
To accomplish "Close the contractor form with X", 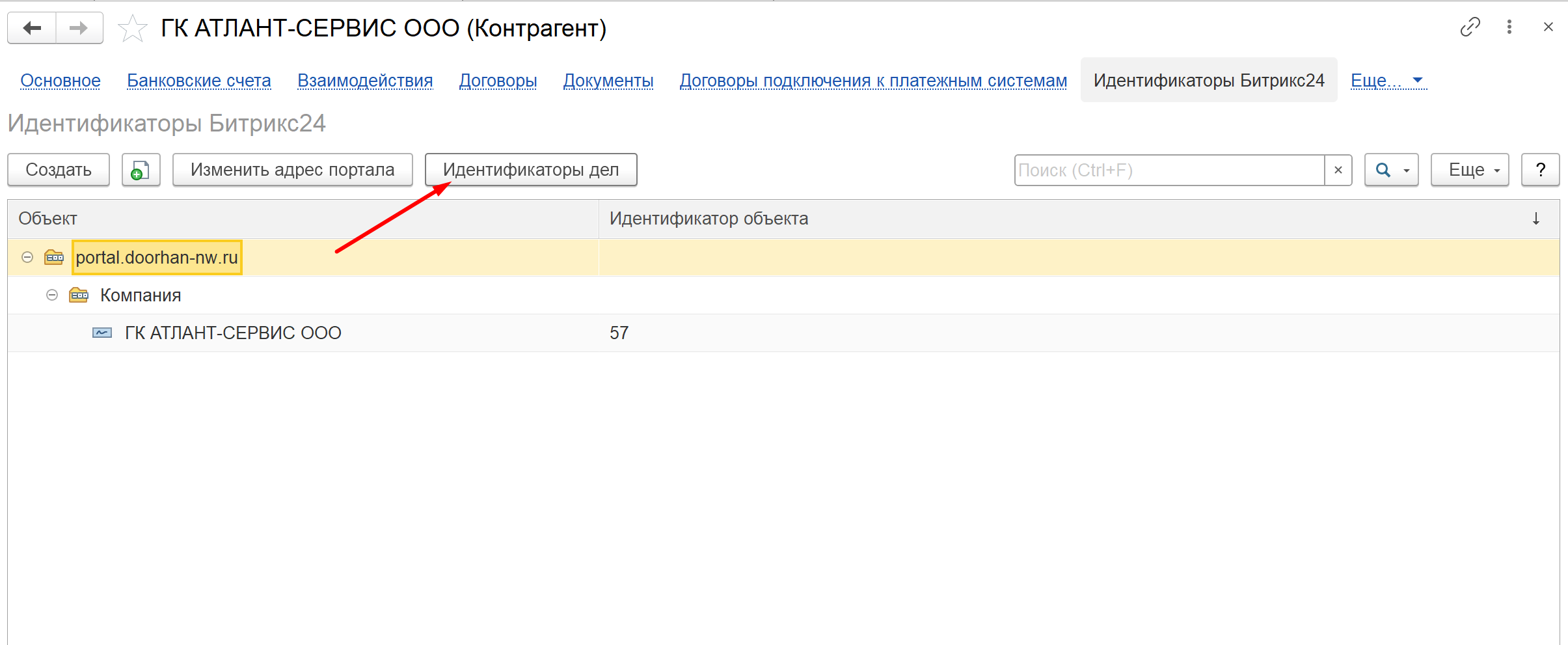I will 1548,27.
